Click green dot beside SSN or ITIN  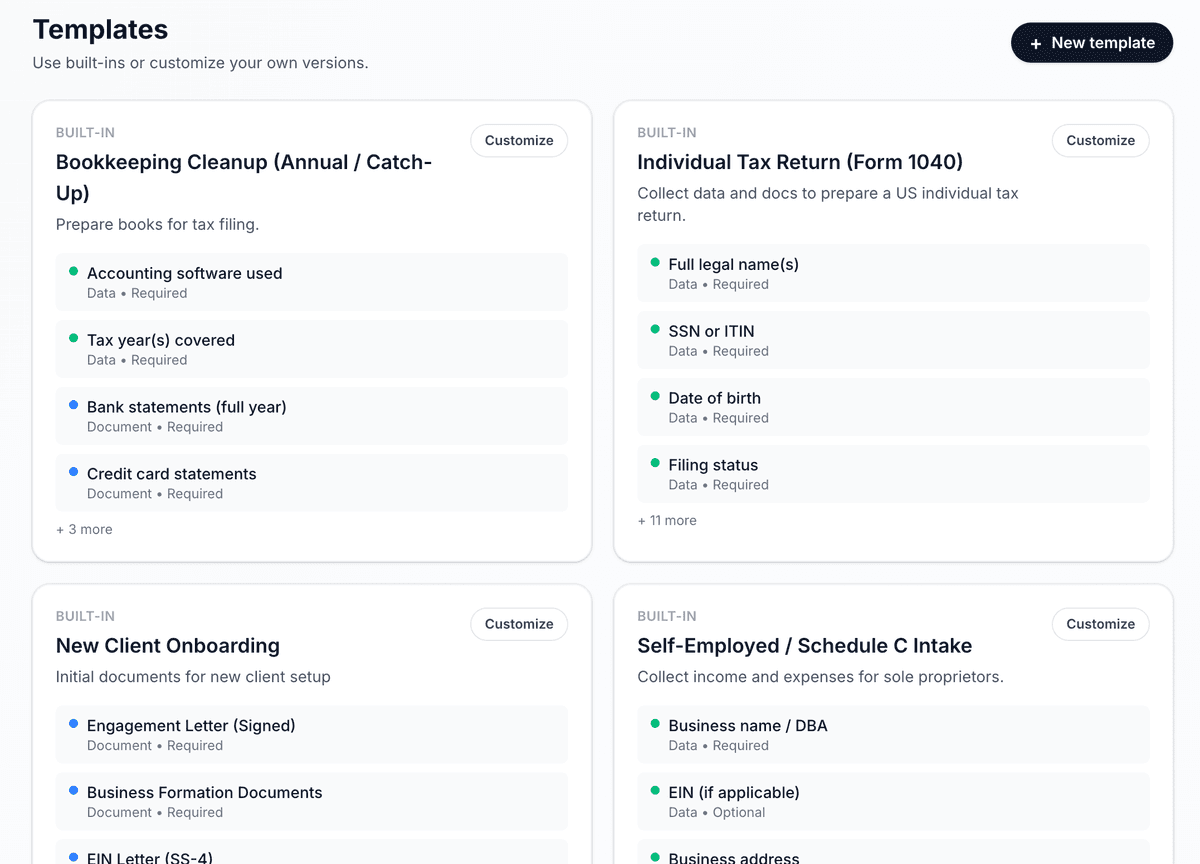655,330
